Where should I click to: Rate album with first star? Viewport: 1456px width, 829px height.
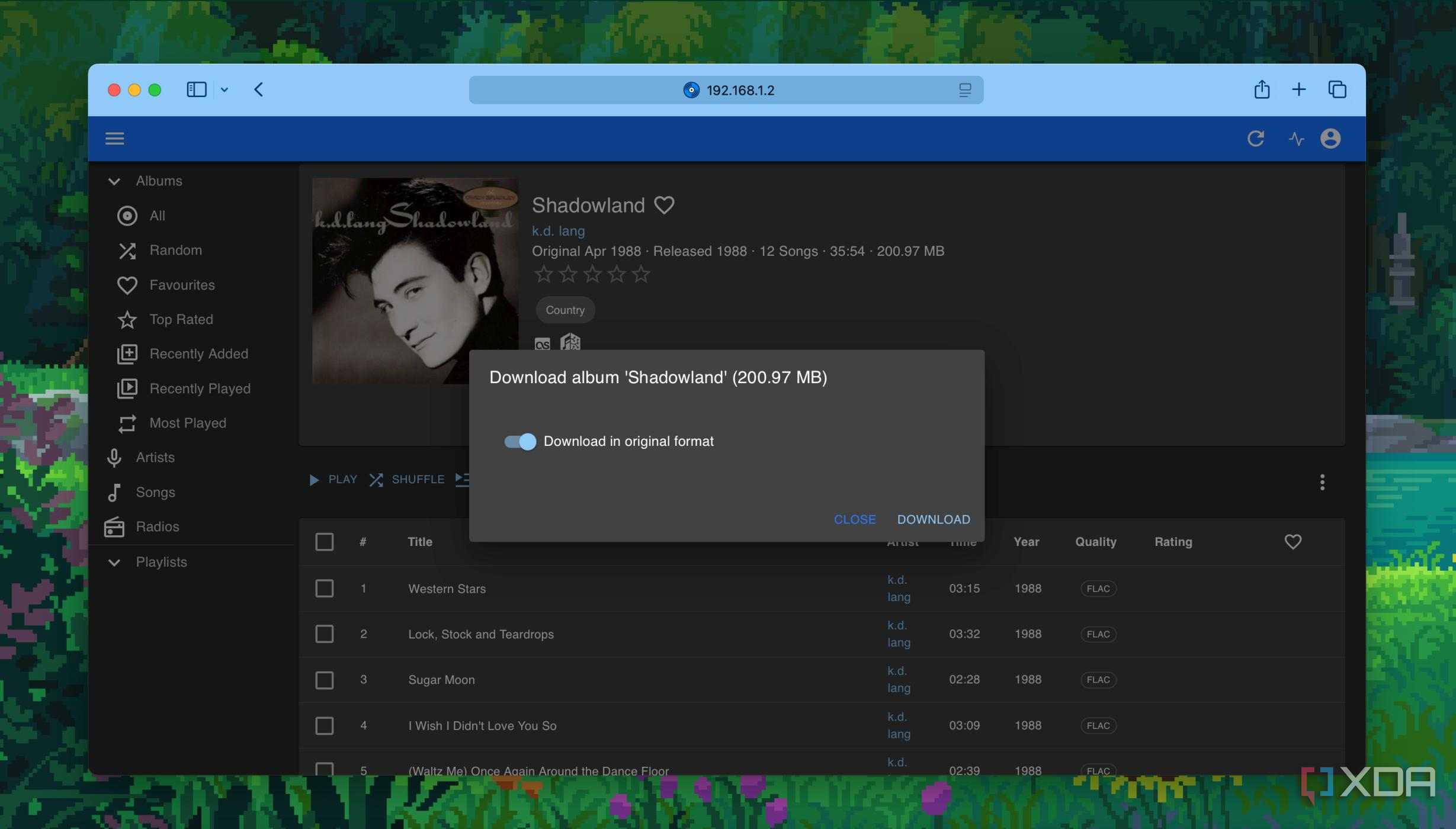(x=543, y=274)
